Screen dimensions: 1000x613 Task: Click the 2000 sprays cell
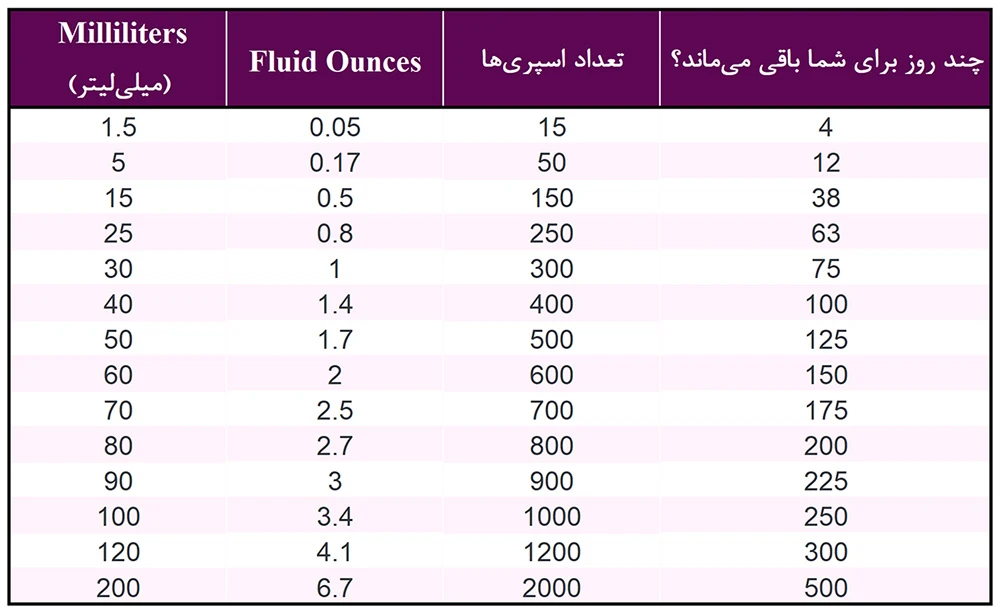[x=552, y=587]
